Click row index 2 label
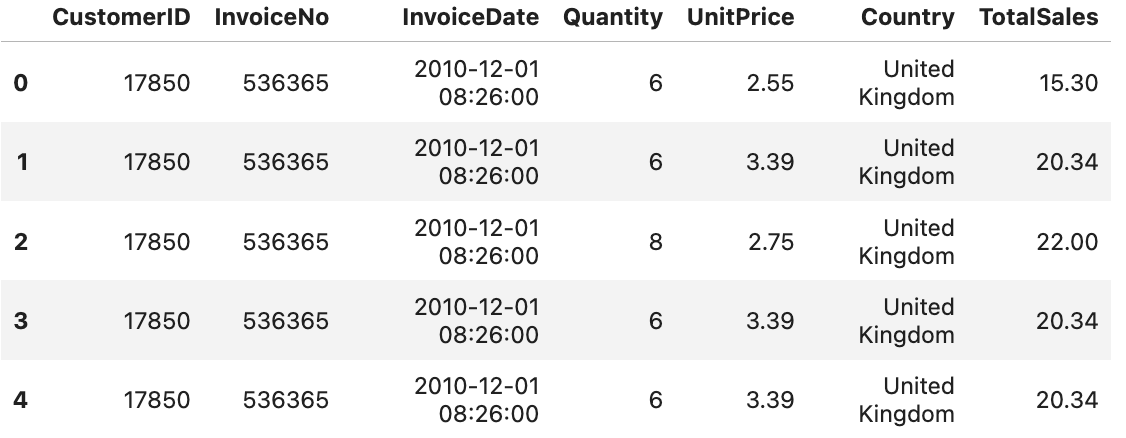The width and height of the screenshot is (1126, 438). 20,242
